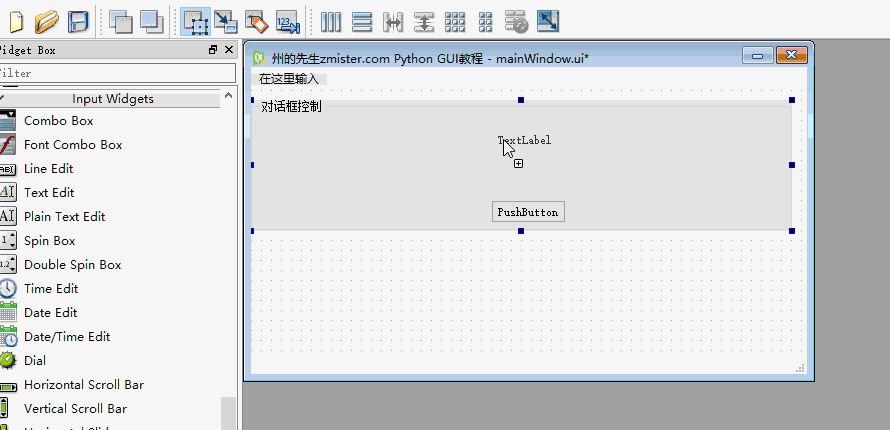Switch to Edit Signals/Slots mode
890x430 pixels.
(x=226, y=22)
